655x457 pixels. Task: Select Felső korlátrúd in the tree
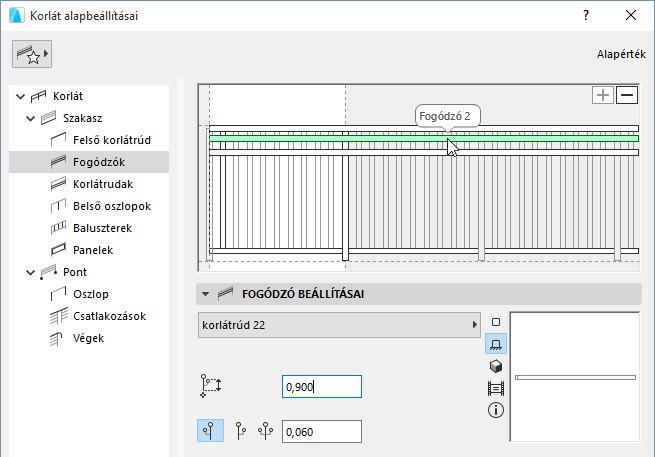point(89,140)
